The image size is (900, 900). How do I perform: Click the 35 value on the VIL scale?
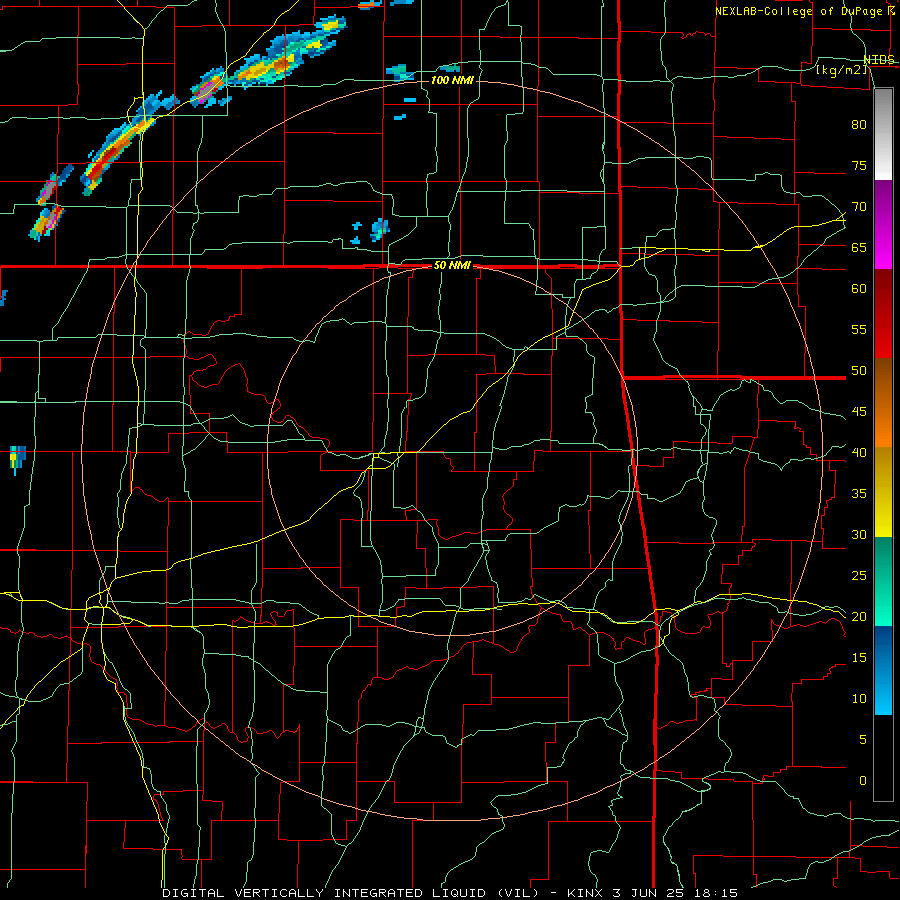(x=859, y=494)
